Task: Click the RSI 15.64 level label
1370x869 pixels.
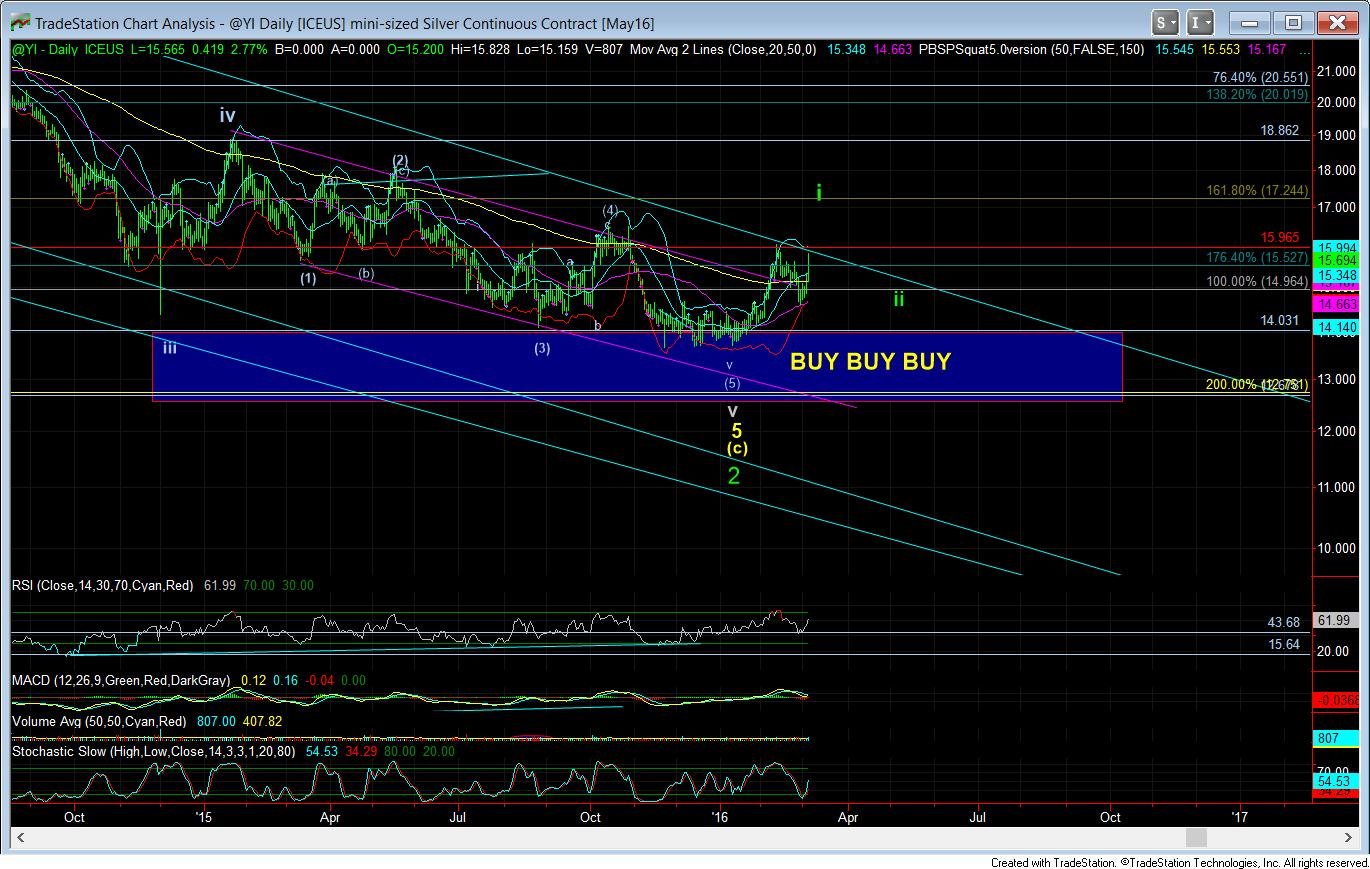Action: pyautogui.click(x=1283, y=644)
